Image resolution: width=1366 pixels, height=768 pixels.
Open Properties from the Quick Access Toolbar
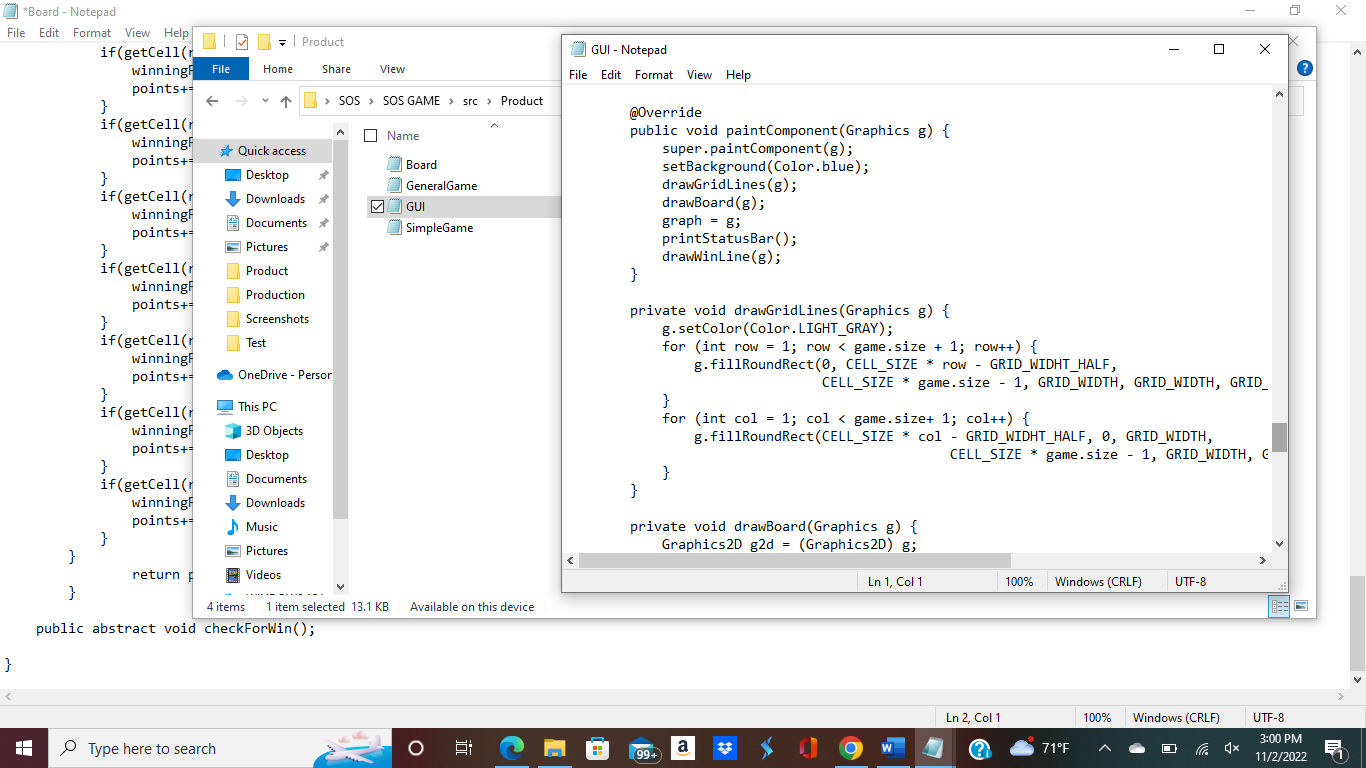point(240,42)
